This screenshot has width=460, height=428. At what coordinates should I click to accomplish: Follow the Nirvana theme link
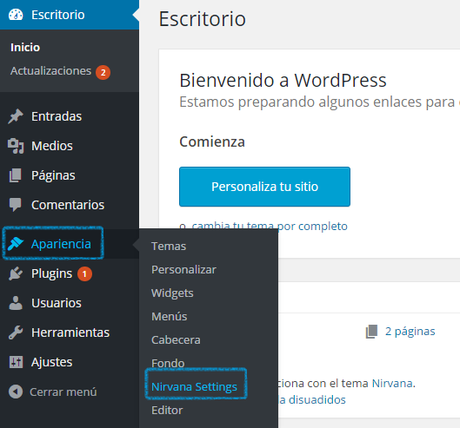click(392, 383)
